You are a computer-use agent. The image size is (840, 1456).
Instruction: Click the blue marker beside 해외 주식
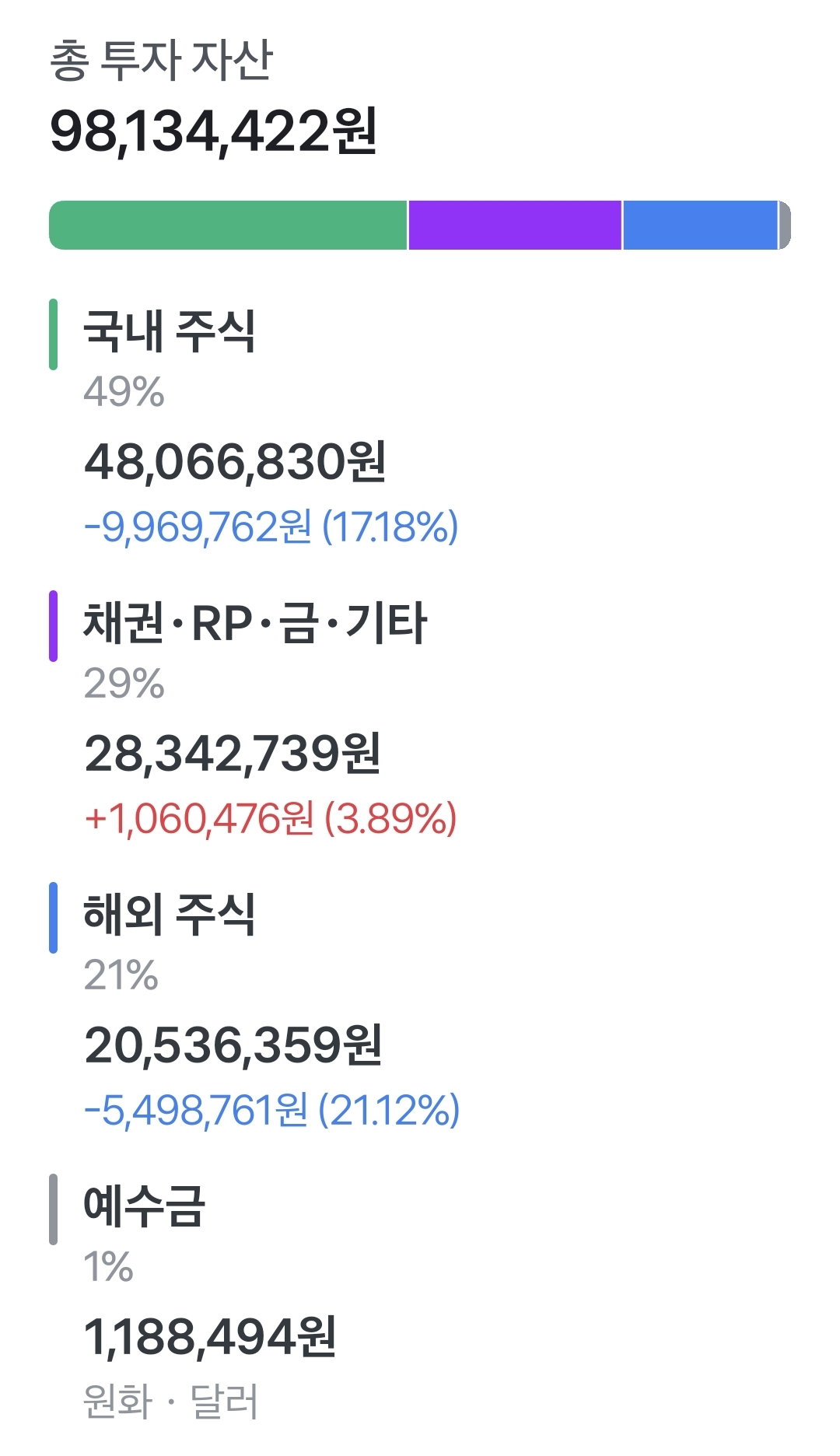tap(53, 918)
